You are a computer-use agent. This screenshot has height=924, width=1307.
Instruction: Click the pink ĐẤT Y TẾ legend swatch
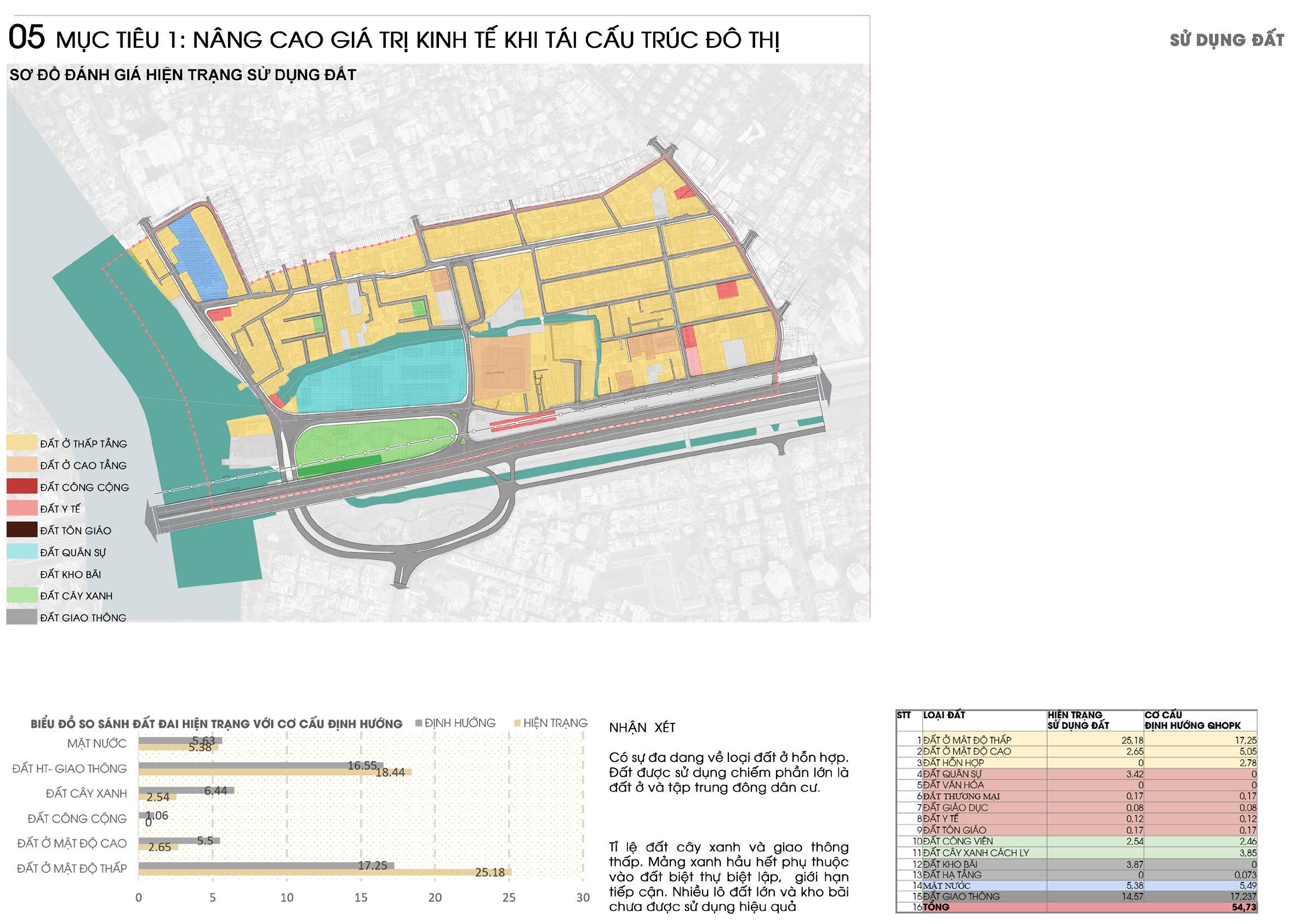(x=21, y=508)
